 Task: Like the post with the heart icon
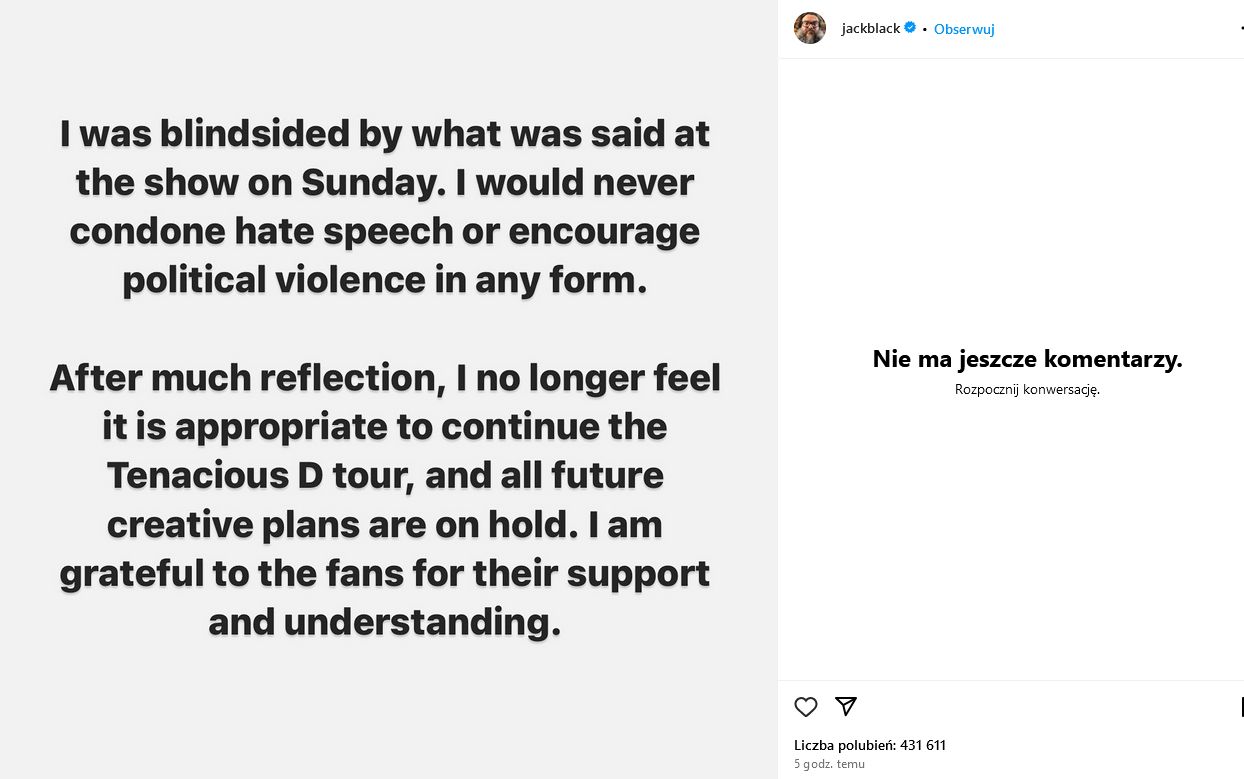pyautogui.click(x=806, y=707)
